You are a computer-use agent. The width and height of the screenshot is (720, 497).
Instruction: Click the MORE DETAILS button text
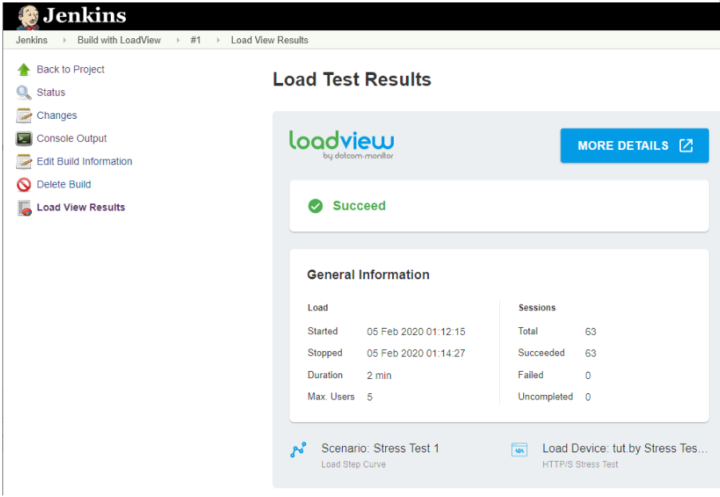tap(623, 146)
